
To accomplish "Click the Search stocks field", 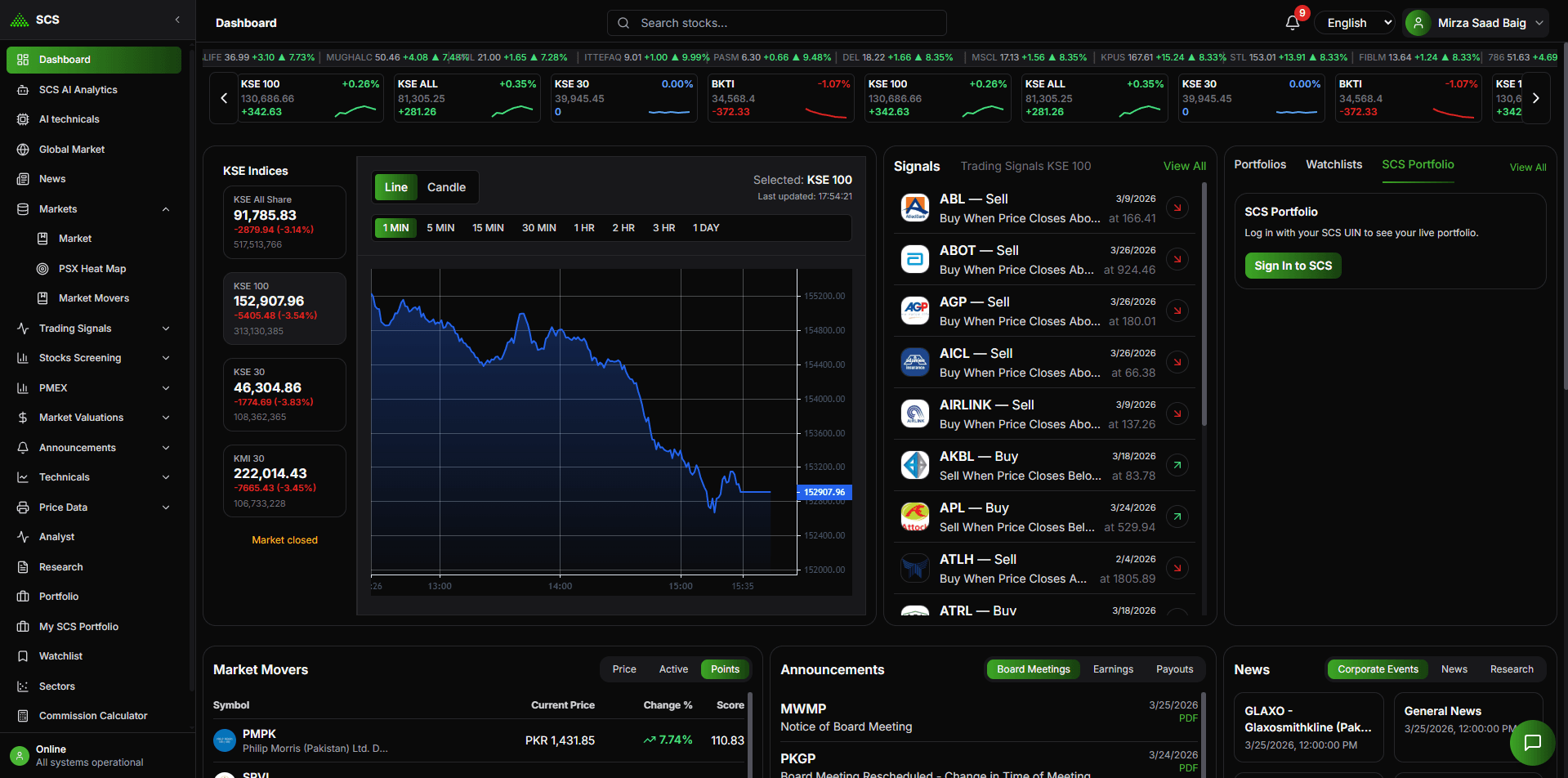I will point(776,23).
